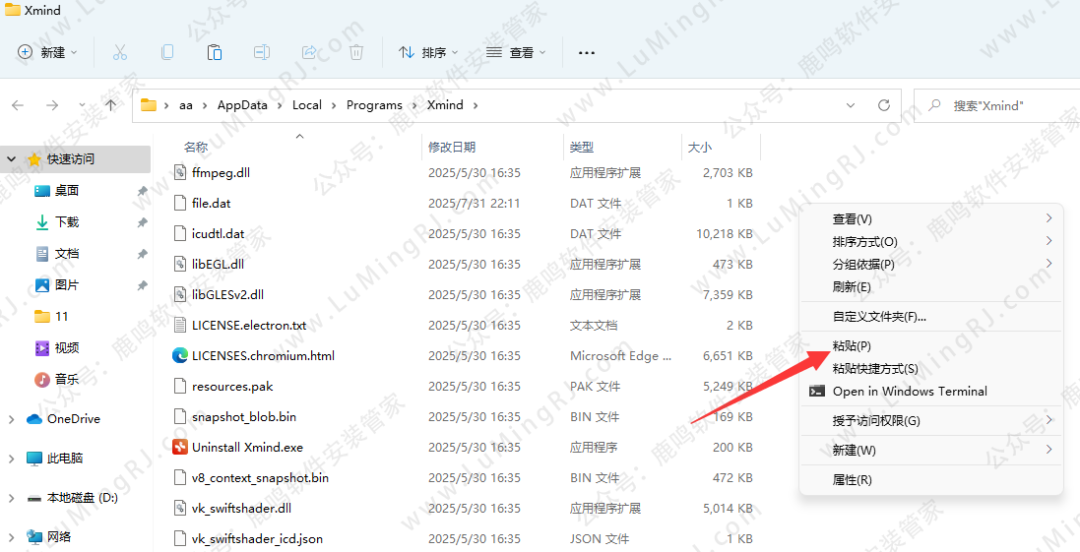Viewport: 1080px width, 552px height.
Task: Expand the 此电脑 tree node
Action: click(x=11, y=458)
